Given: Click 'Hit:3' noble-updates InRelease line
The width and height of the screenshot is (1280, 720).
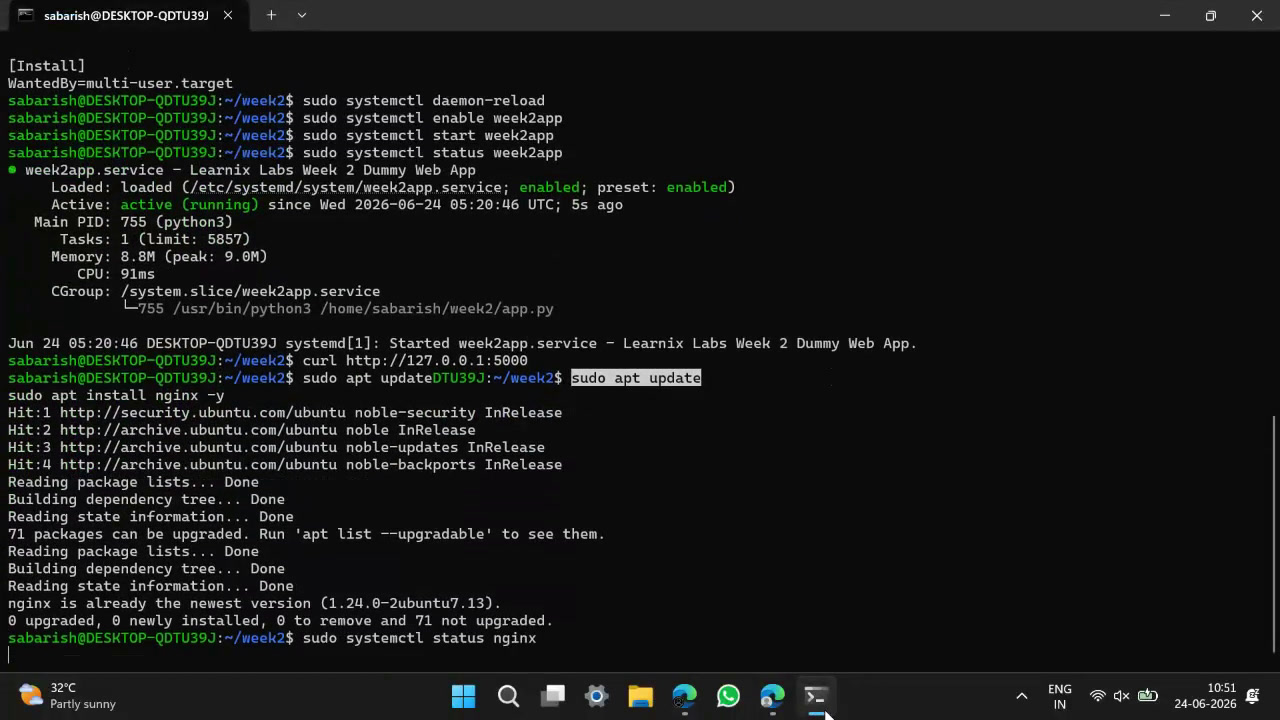Looking at the screenshot, I should [276, 447].
